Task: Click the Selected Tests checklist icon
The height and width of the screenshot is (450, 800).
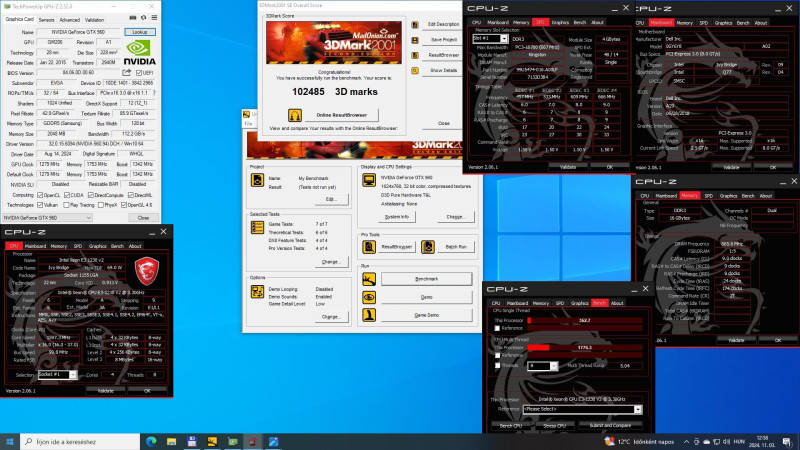Action: coord(257,228)
